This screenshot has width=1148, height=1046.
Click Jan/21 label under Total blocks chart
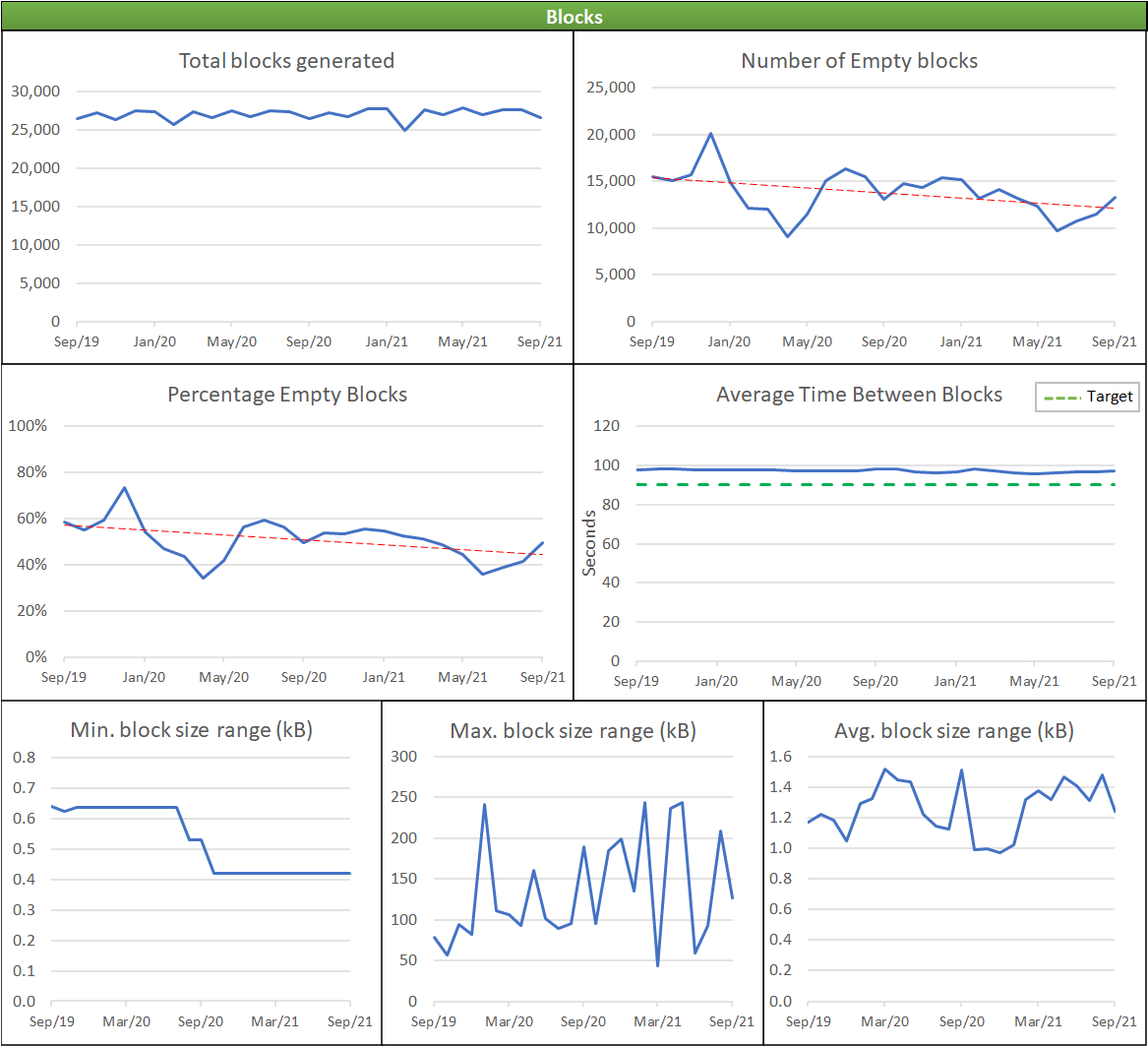pyautogui.click(x=387, y=341)
